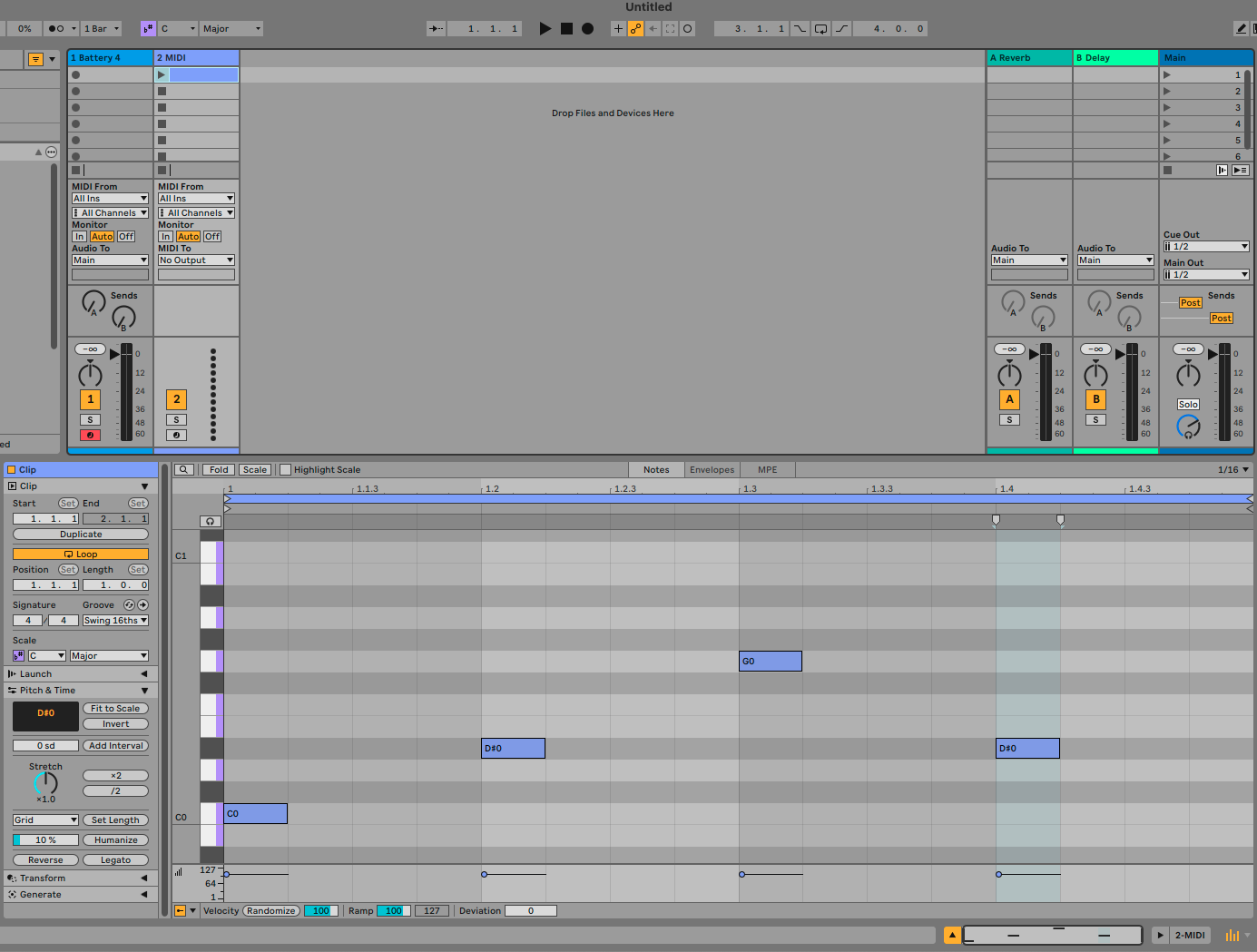Screen dimensions: 1257x952
Task: Select the C0 note in piano roll
Action: [x=256, y=814]
